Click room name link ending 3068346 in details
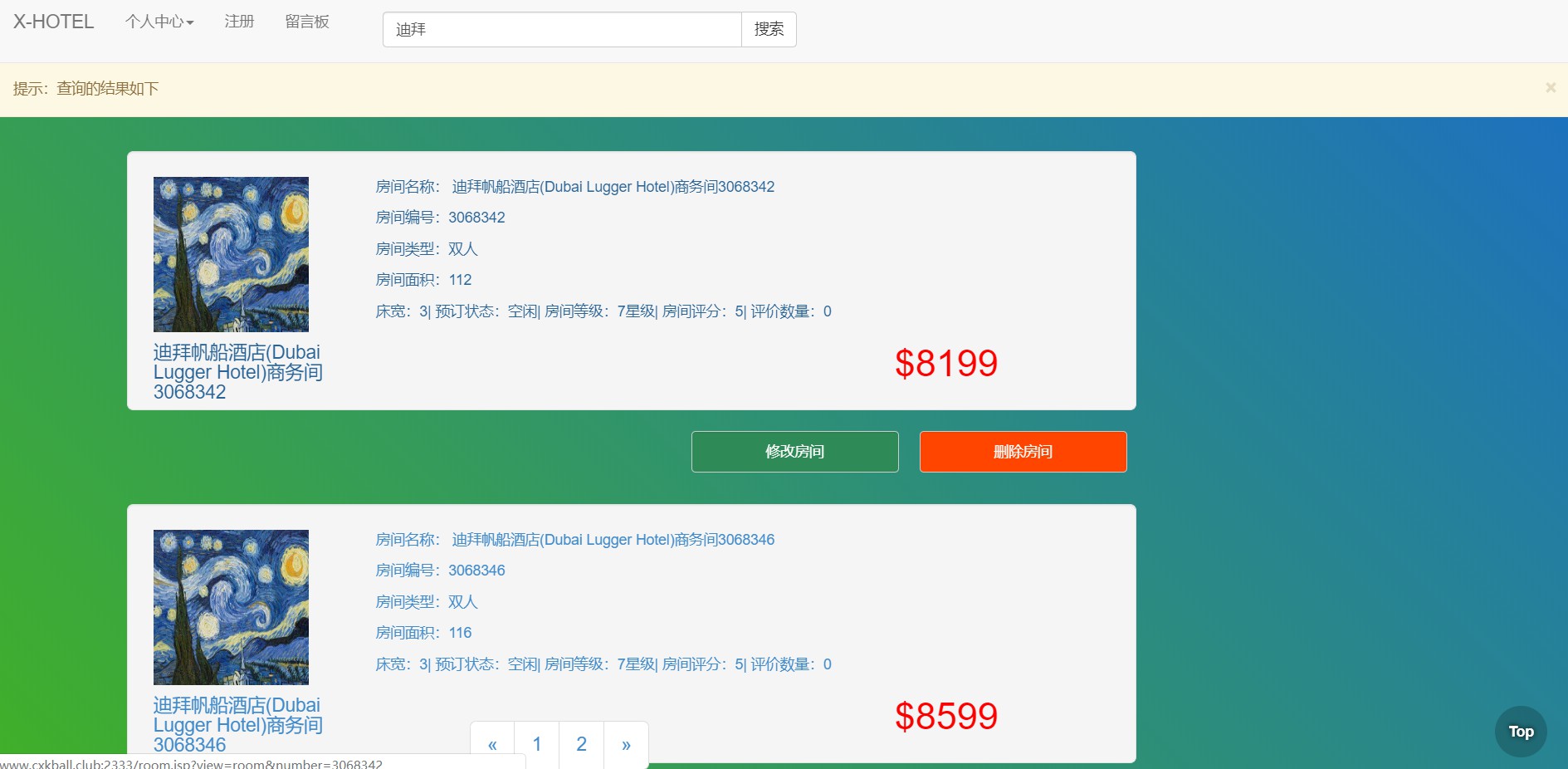Screen dimensions: 1568x769 coord(613,540)
